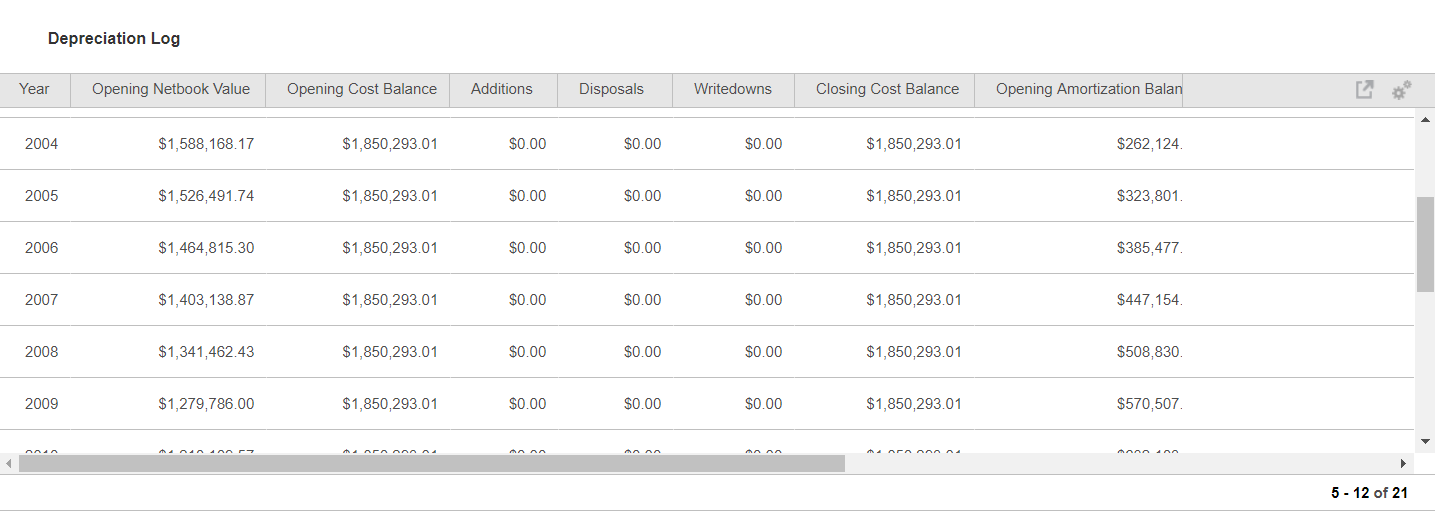Click the export table icon
The width and height of the screenshot is (1440, 518).
(1364, 90)
